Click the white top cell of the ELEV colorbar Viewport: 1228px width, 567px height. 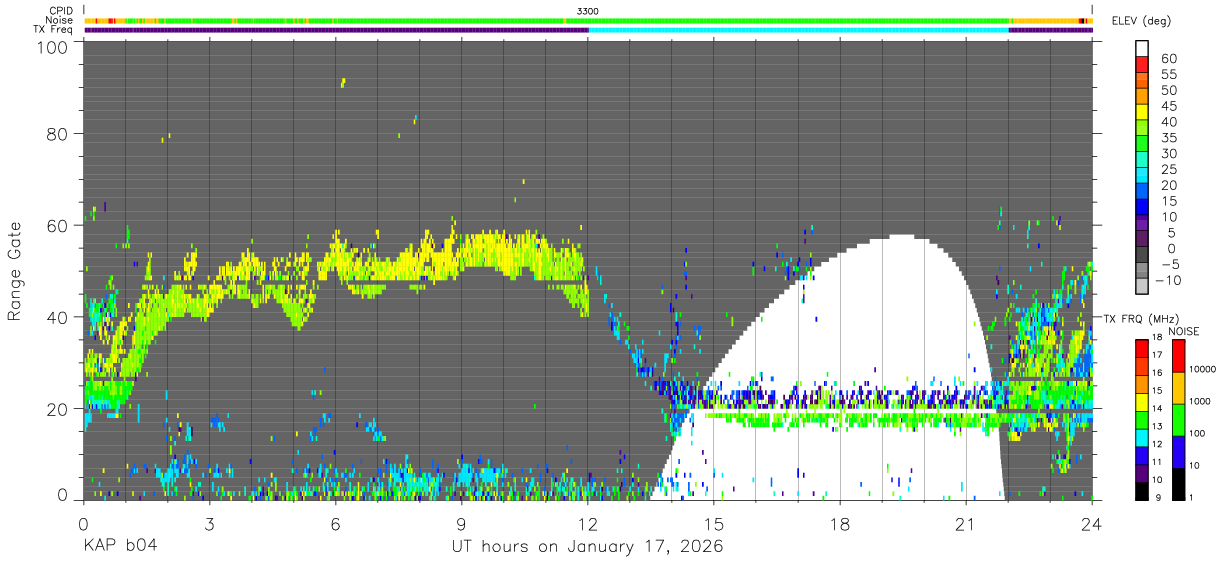(1141, 49)
